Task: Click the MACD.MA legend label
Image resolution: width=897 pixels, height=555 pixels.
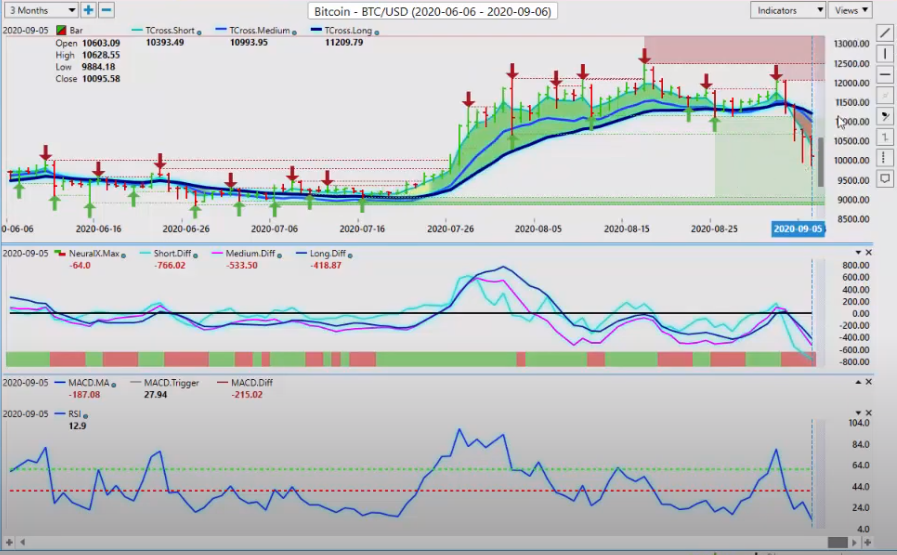Action: coord(89,382)
